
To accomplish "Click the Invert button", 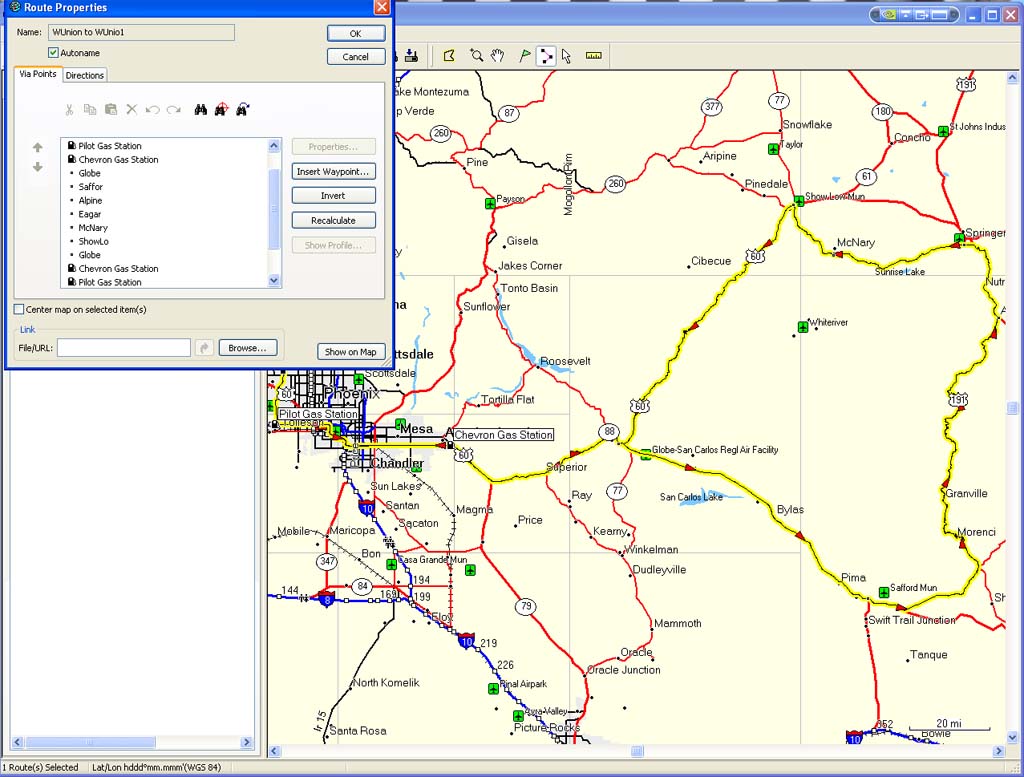I will (x=334, y=196).
